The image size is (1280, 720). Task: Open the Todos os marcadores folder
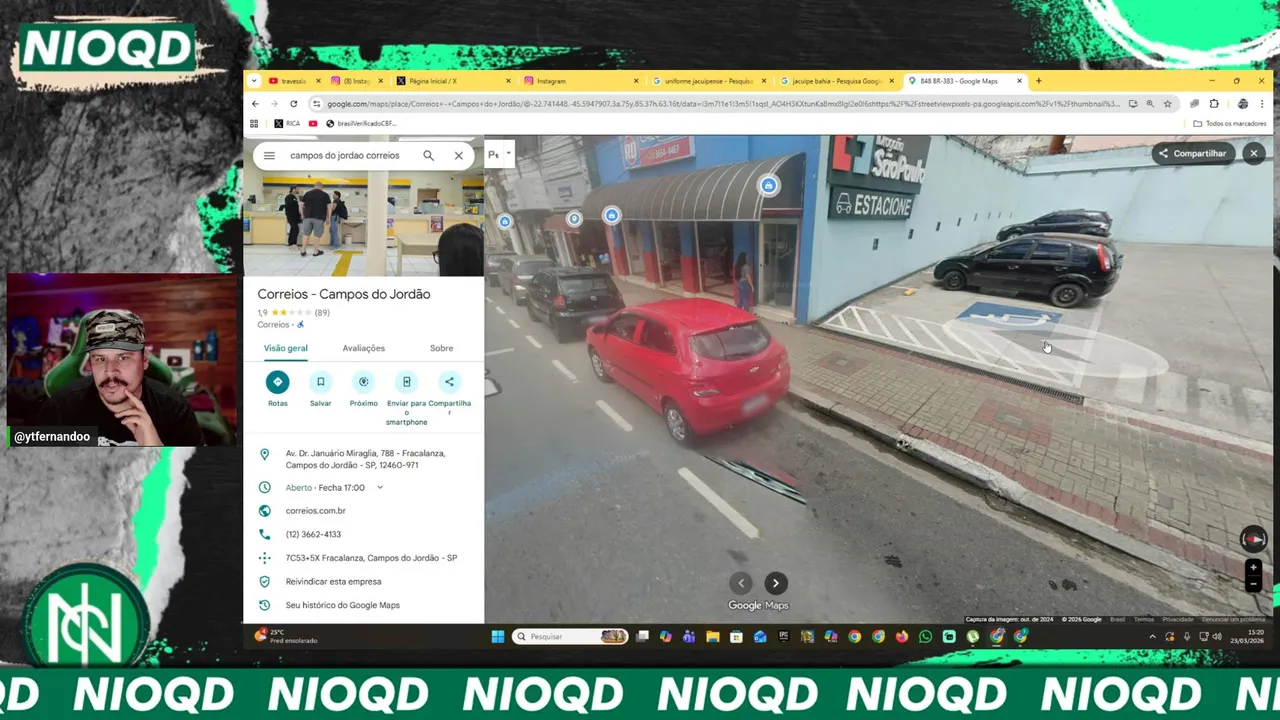tap(1230, 124)
